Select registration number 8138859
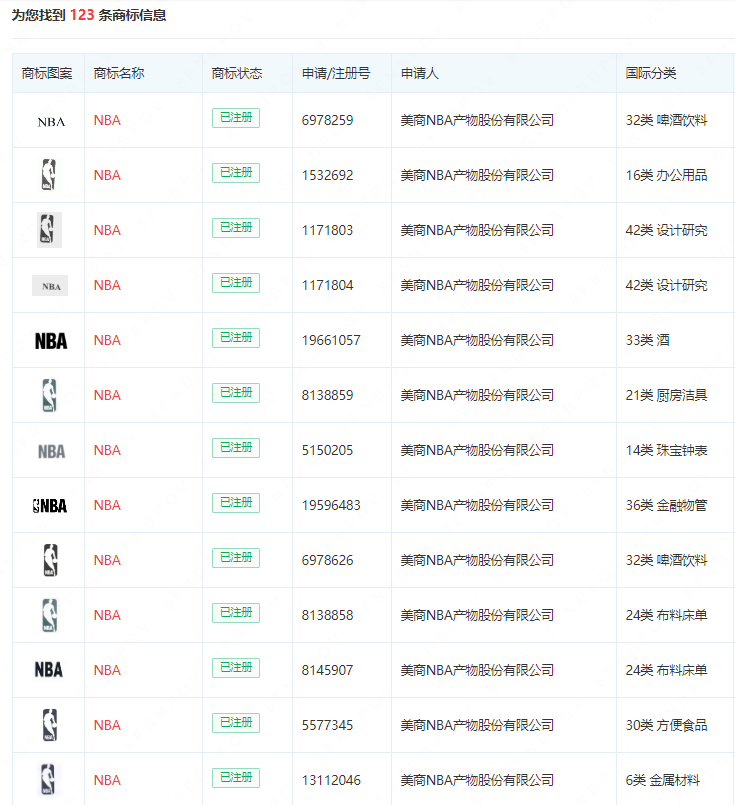The height and width of the screenshot is (805, 735). tap(327, 395)
